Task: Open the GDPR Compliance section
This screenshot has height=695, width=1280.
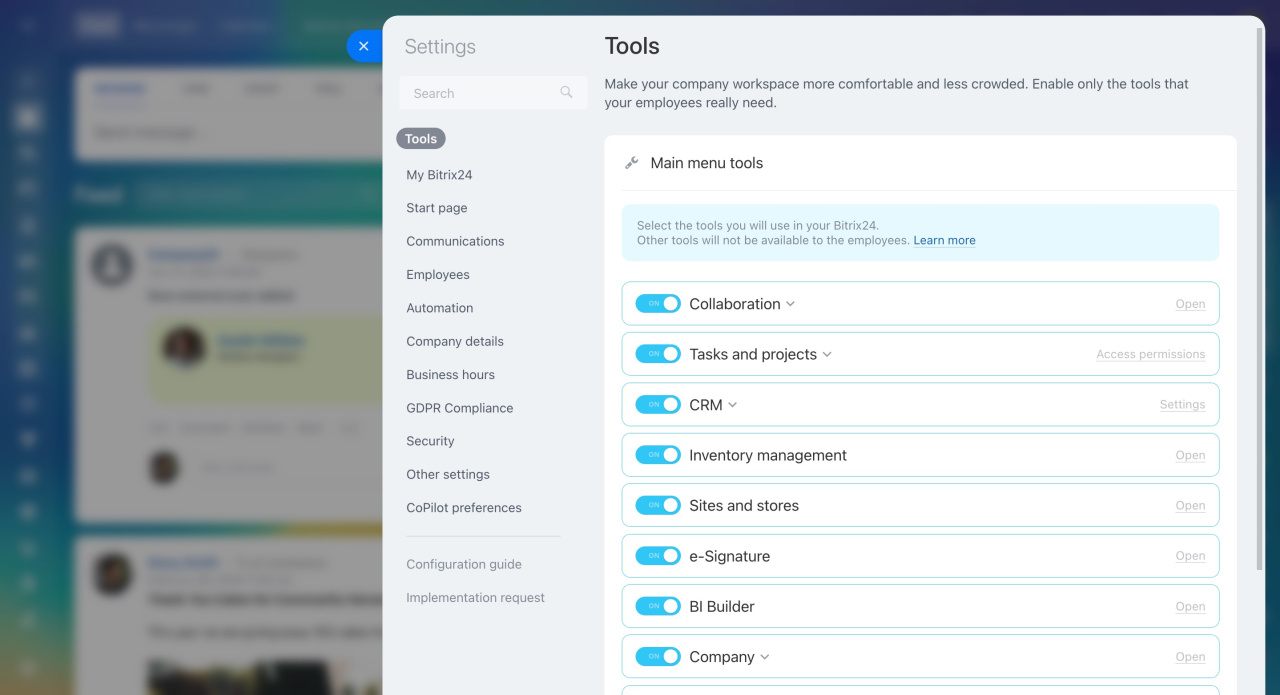Action: (x=459, y=408)
